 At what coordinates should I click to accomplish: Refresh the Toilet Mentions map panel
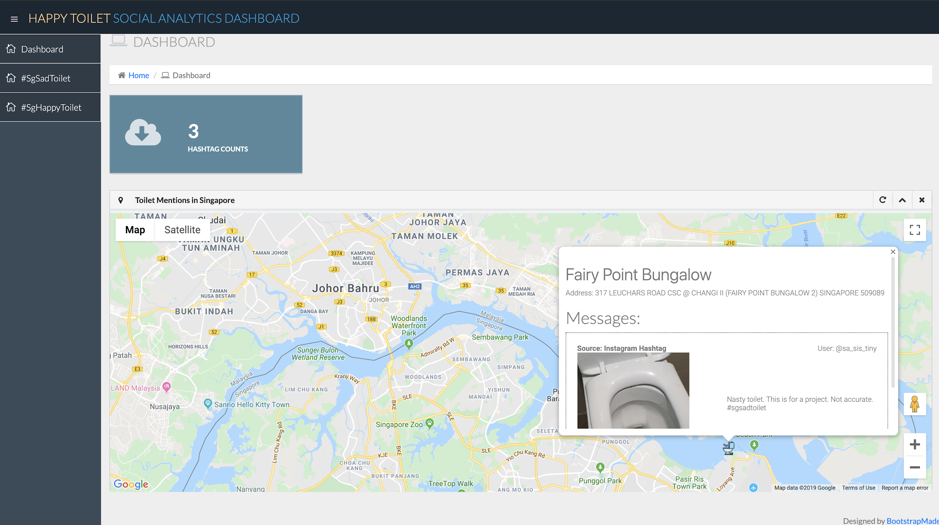coord(882,200)
